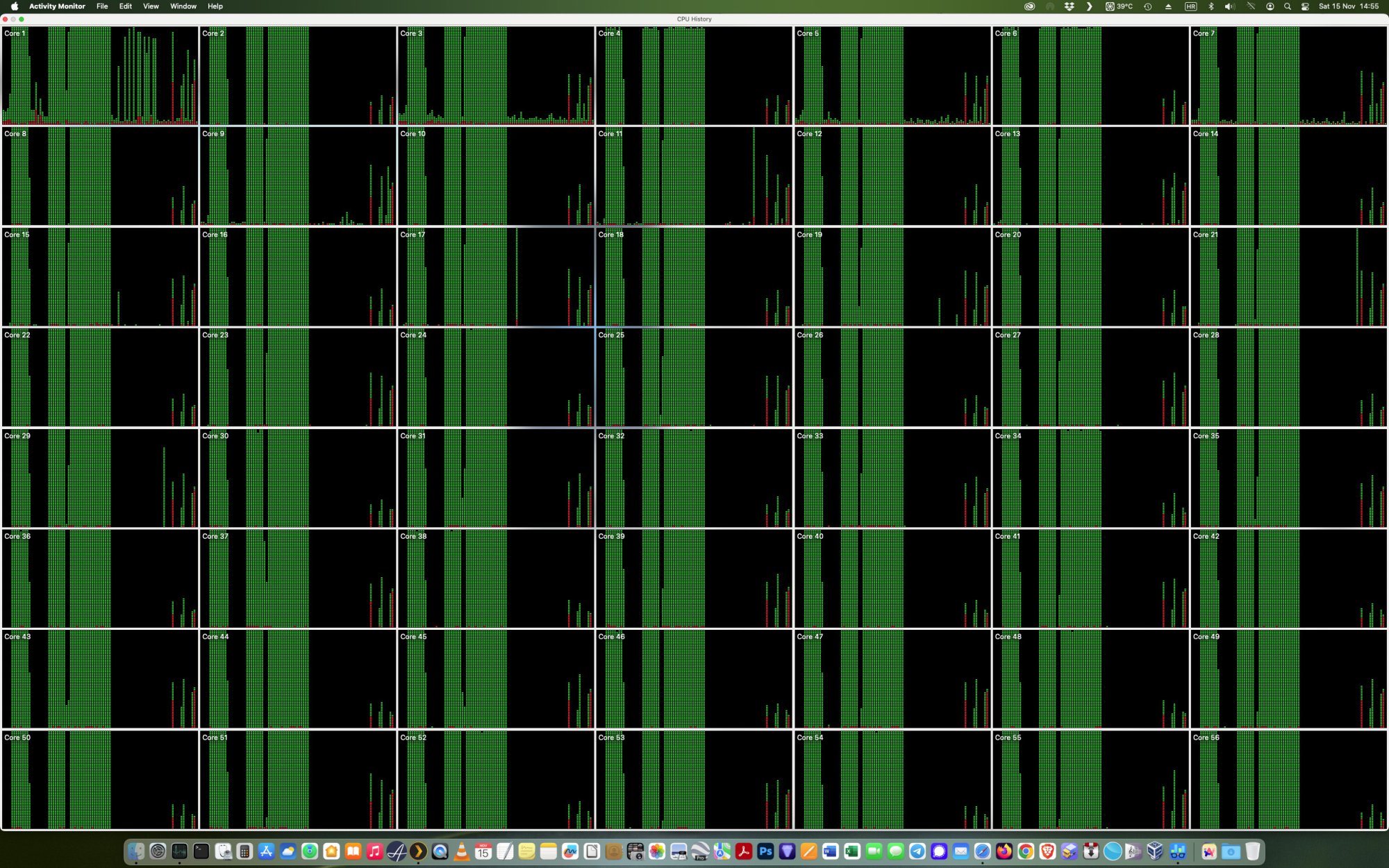Open the Bluetooth status menu
The image size is (1389, 868).
1211,6
